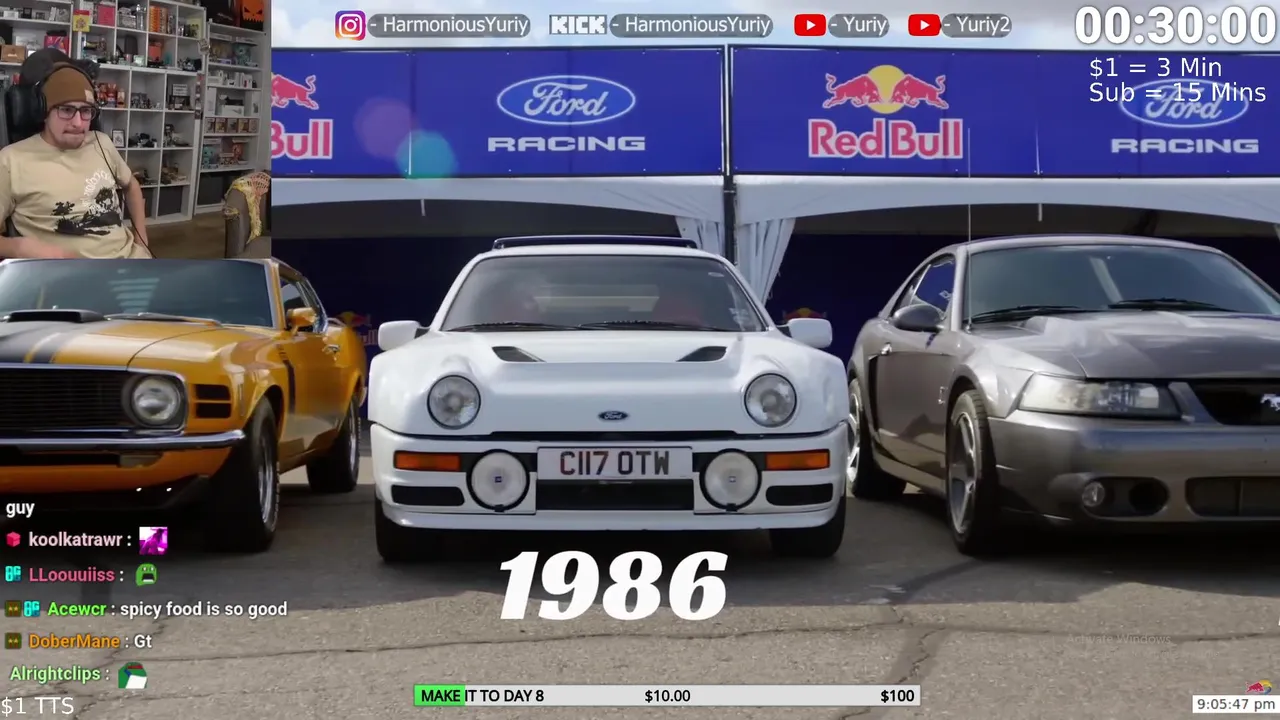Click the Ford Racing logo on left banner
Image resolution: width=1280 pixels, height=720 pixels.
click(566, 113)
